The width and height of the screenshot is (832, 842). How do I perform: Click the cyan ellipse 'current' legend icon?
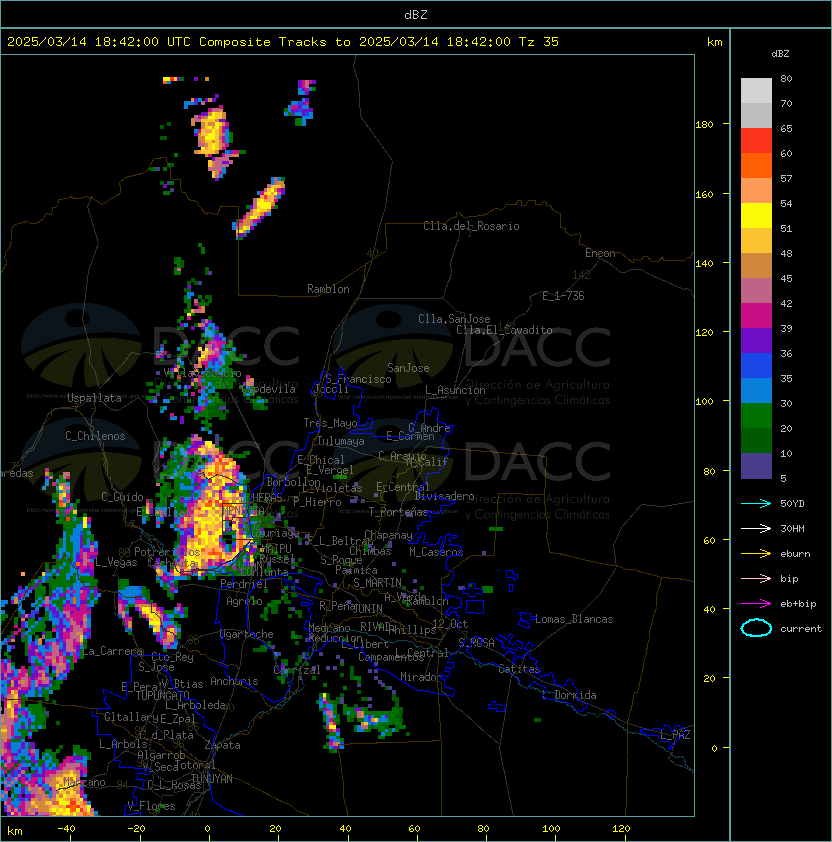[x=756, y=628]
